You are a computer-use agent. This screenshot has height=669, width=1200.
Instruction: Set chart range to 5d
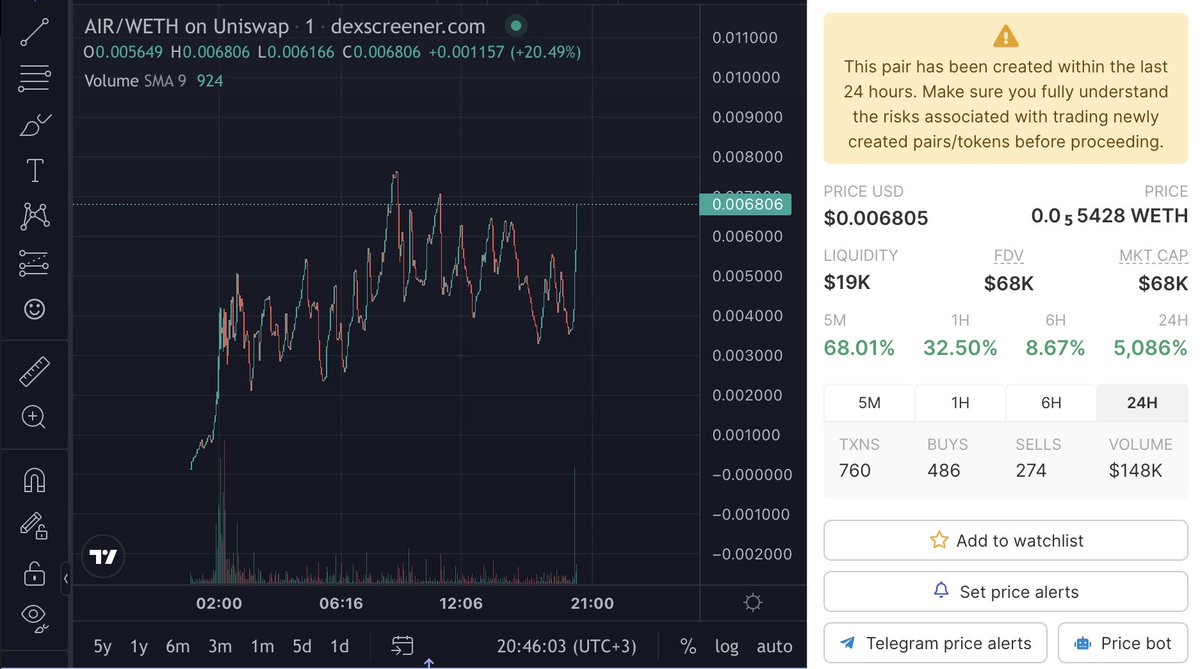tap(302, 646)
